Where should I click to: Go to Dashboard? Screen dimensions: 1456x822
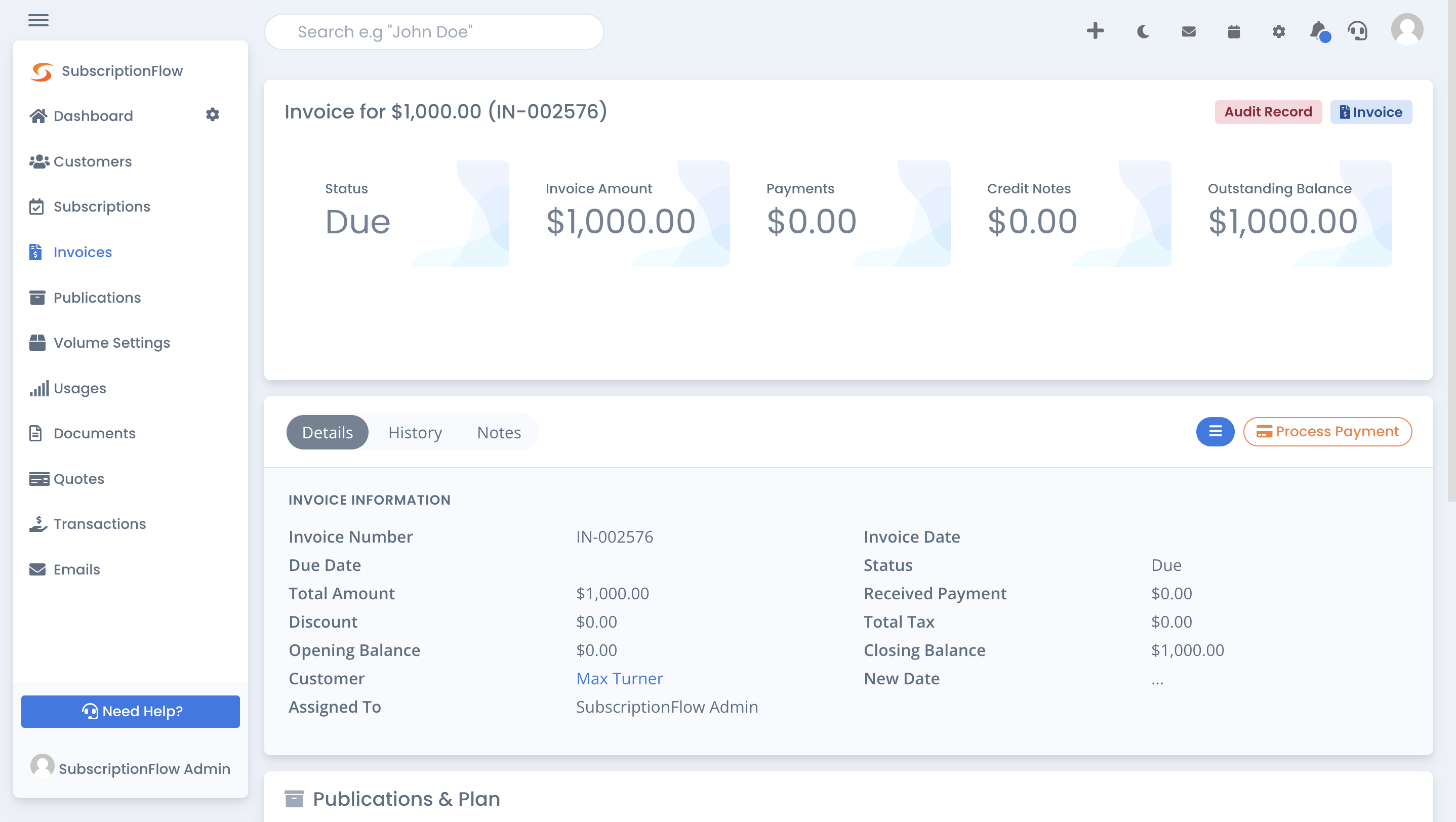pos(93,116)
